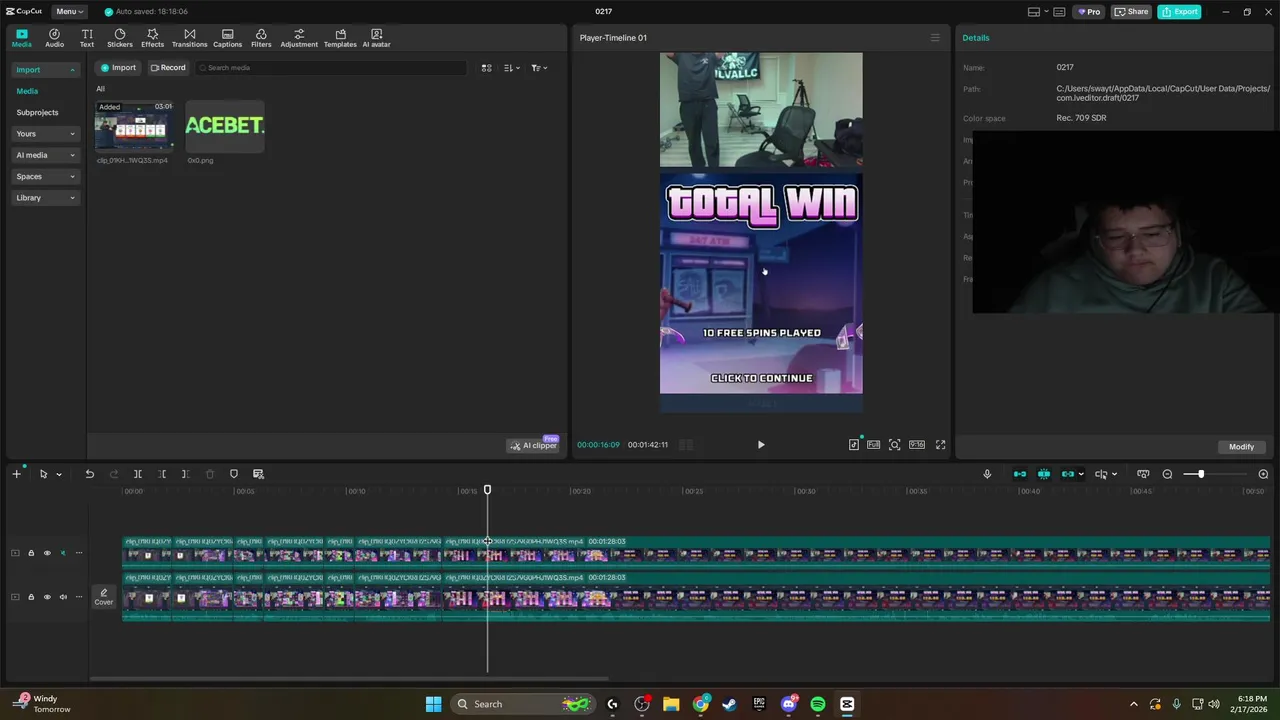Open the media sort dropdown
This screenshot has width=1280, height=720.
[x=512, y=68]
